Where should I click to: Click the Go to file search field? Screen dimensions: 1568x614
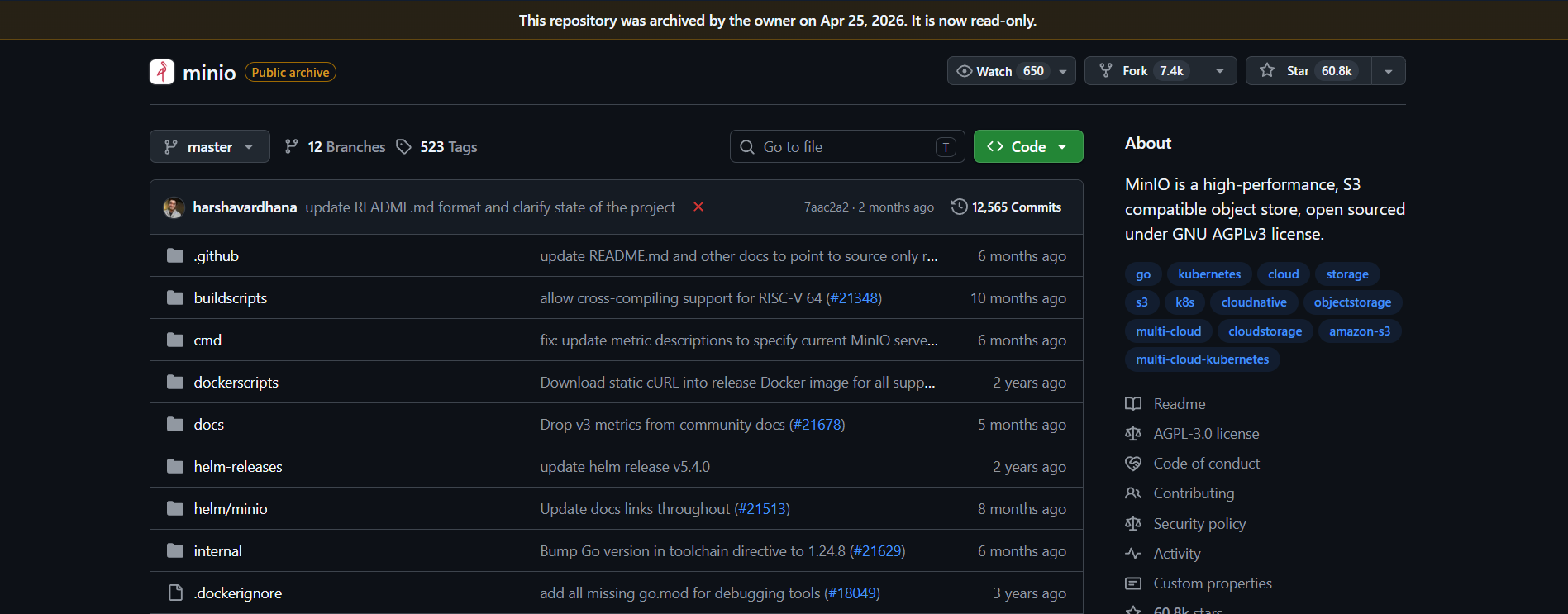pos(847,146)
